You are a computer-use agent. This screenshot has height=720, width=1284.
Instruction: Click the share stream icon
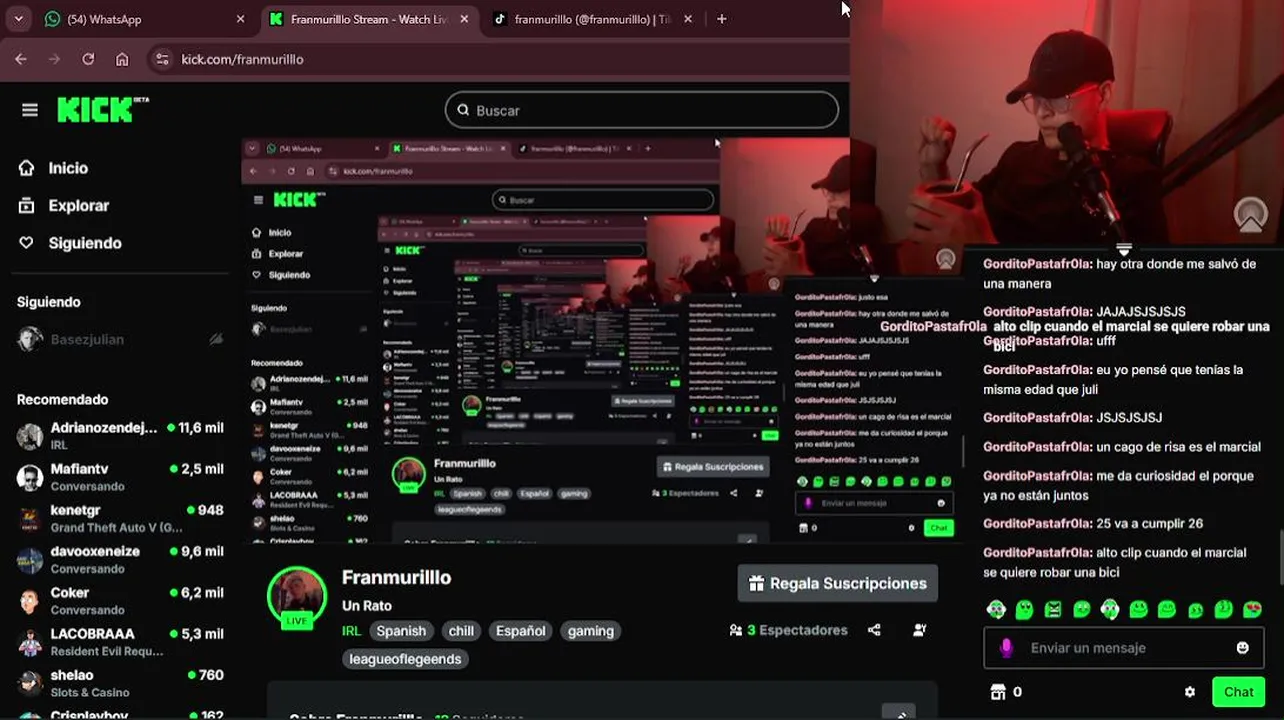point(875,630)
